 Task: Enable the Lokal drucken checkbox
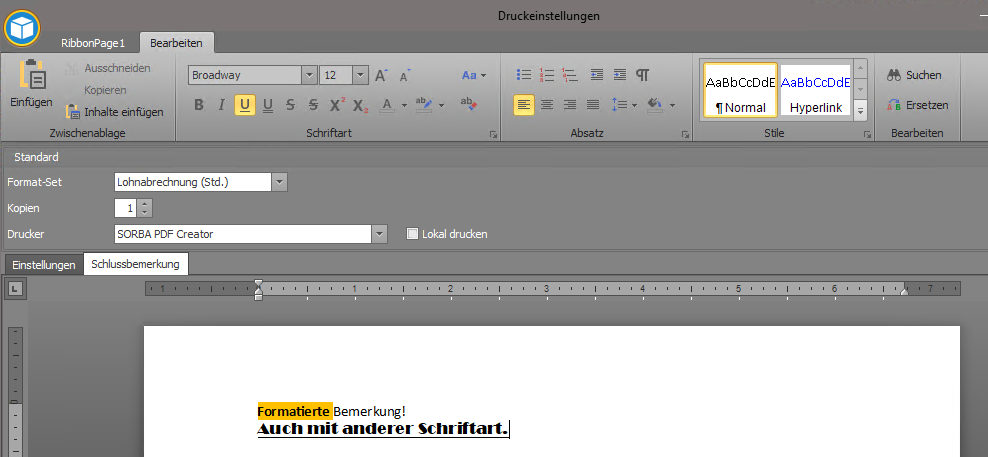click(412, 234)
